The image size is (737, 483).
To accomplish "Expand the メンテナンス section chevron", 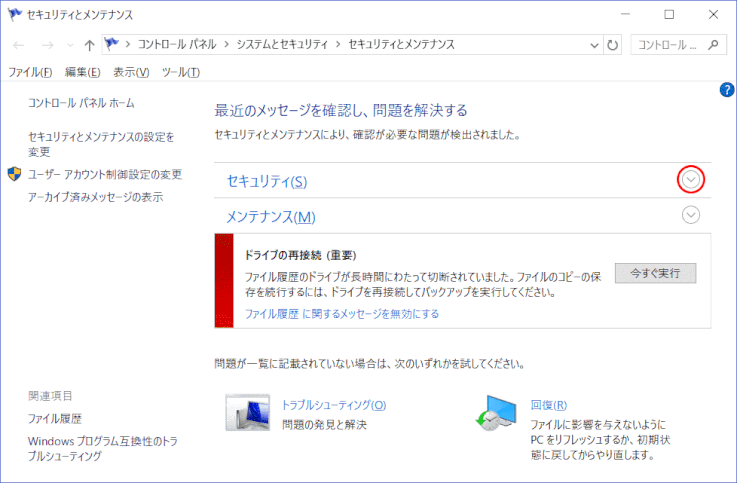I will tap(690, 215).
